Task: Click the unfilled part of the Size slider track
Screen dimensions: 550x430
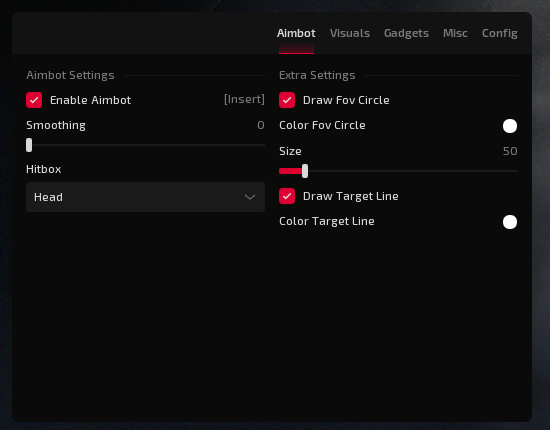Action: point(413,171)
